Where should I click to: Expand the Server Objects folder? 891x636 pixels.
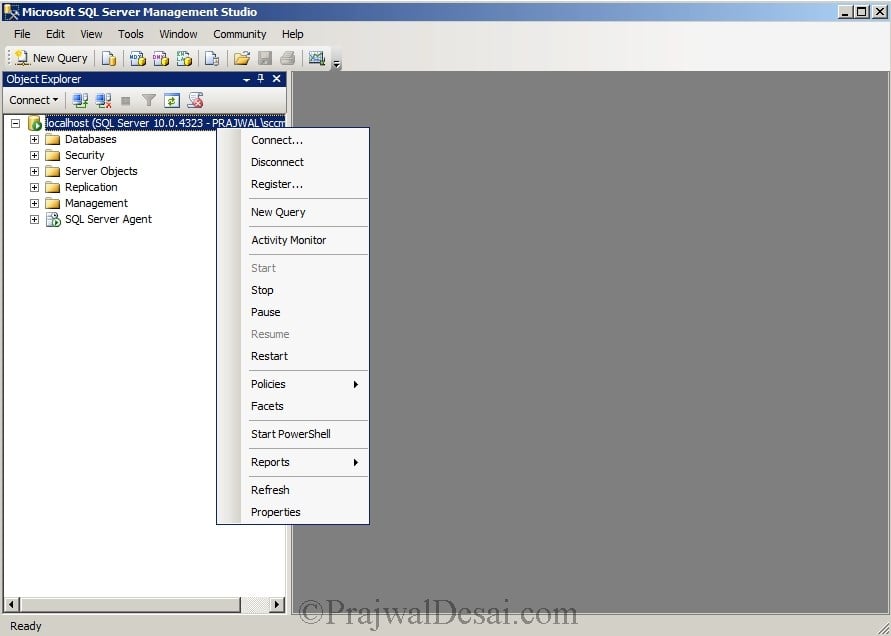pos(35,171)
